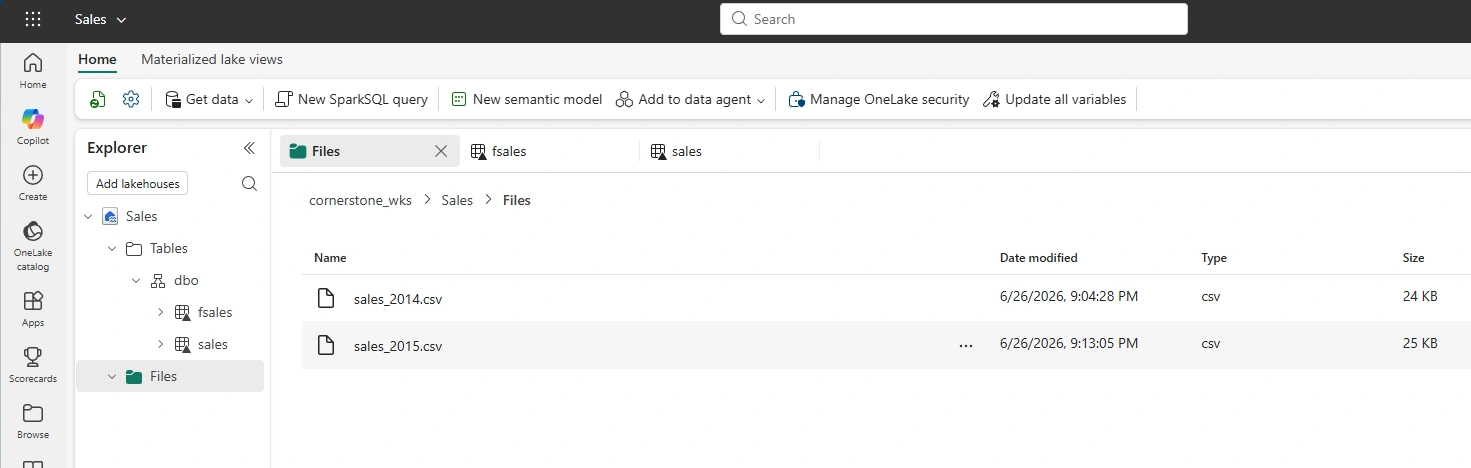Open Apps in the left sidebar
Screen dimensions: 1471x468
[x=33, y=308]
